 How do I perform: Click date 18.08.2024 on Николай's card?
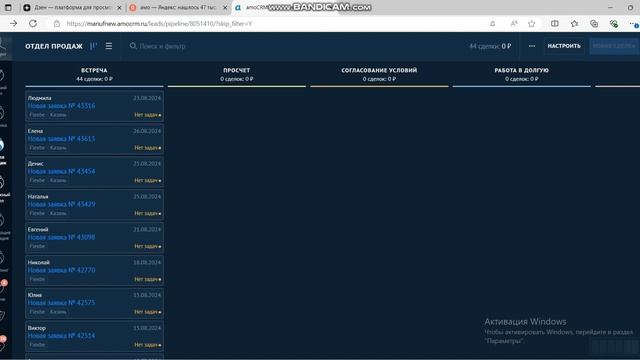(x=147, y=262)
